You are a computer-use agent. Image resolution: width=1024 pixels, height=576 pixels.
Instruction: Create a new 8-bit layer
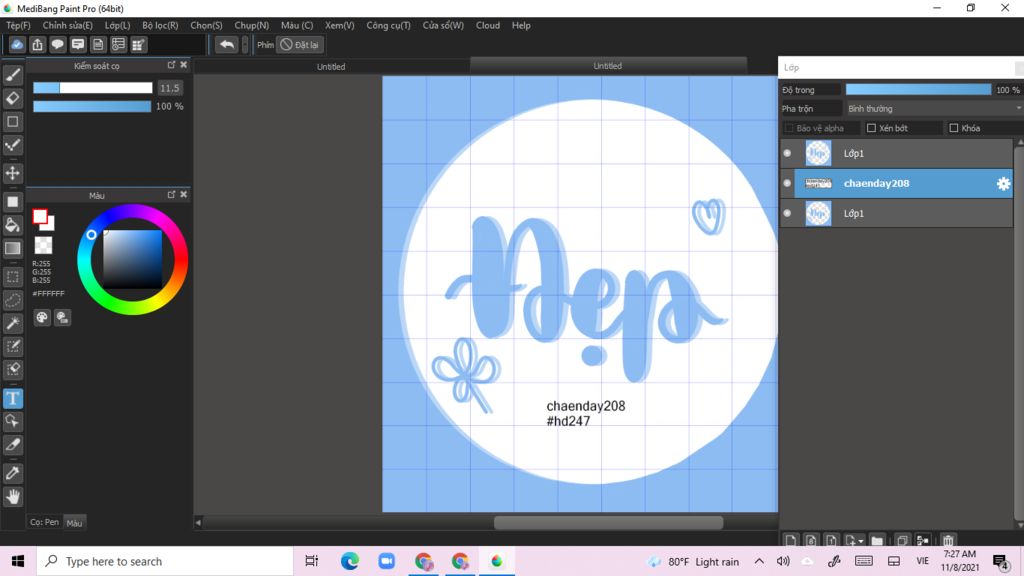point(810,541)
